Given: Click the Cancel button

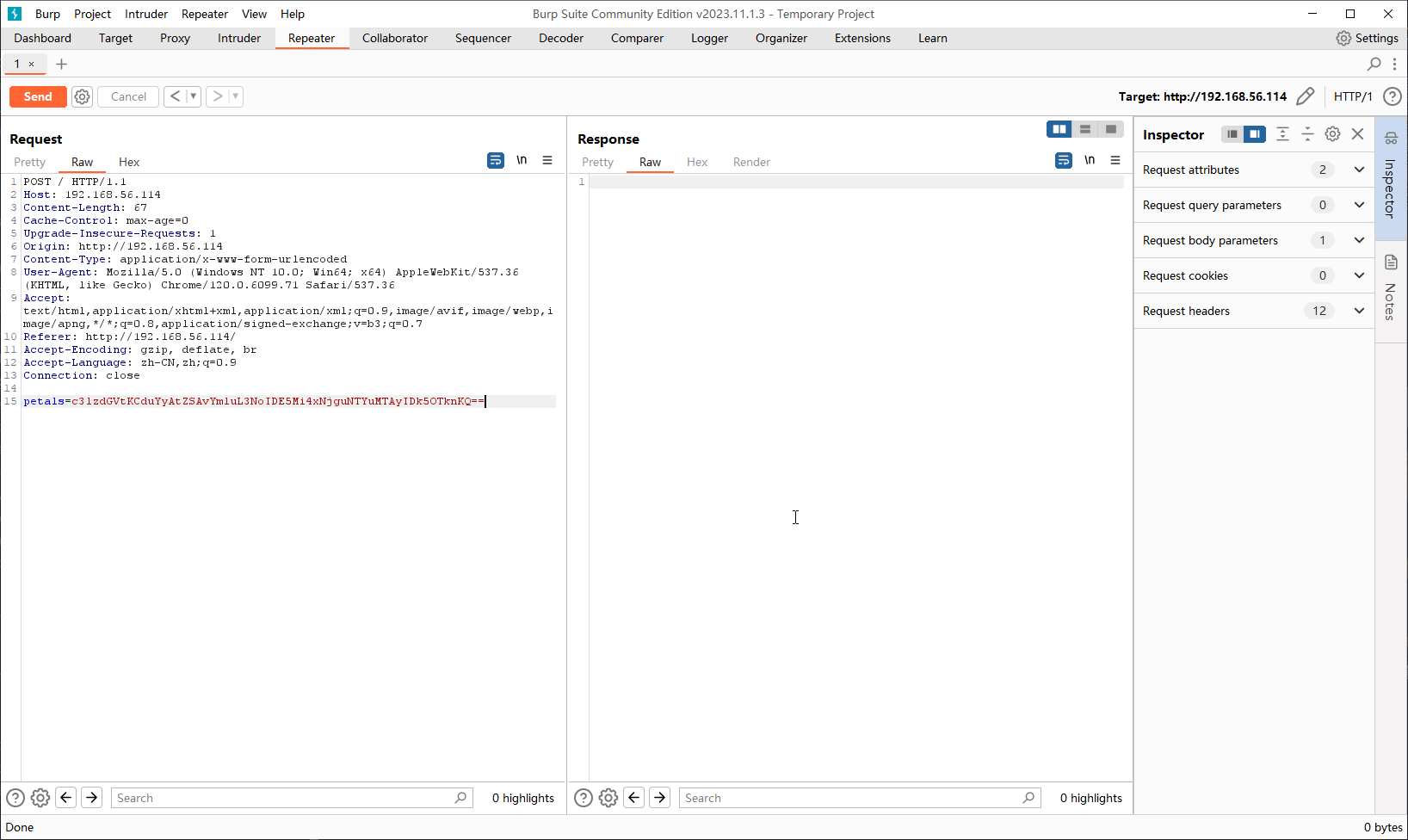Looking at the screenshot, I should point(128,96).
